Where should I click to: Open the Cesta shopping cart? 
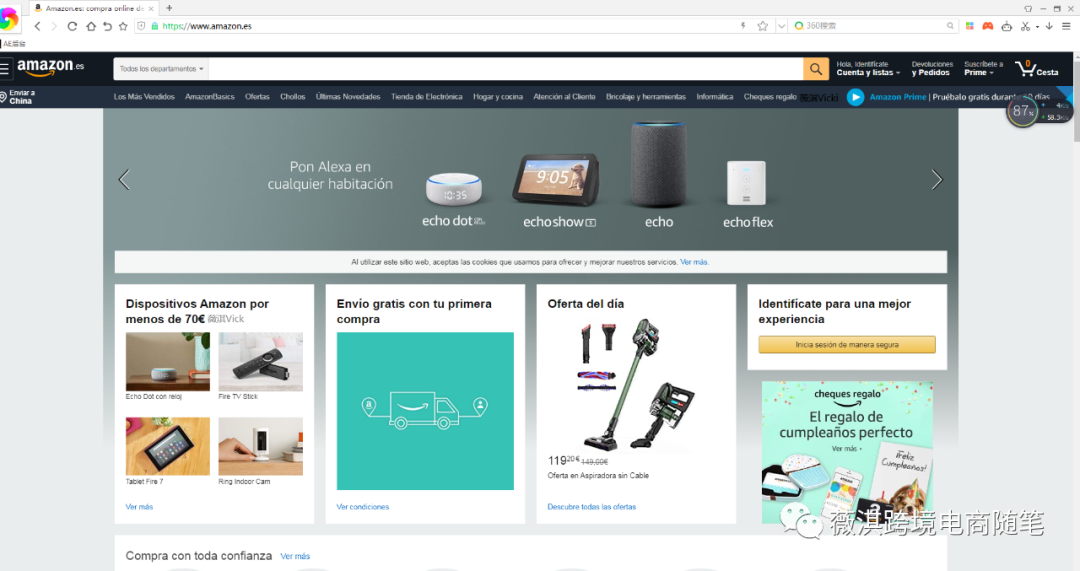pyautogui.click(x=1037, y=68)
